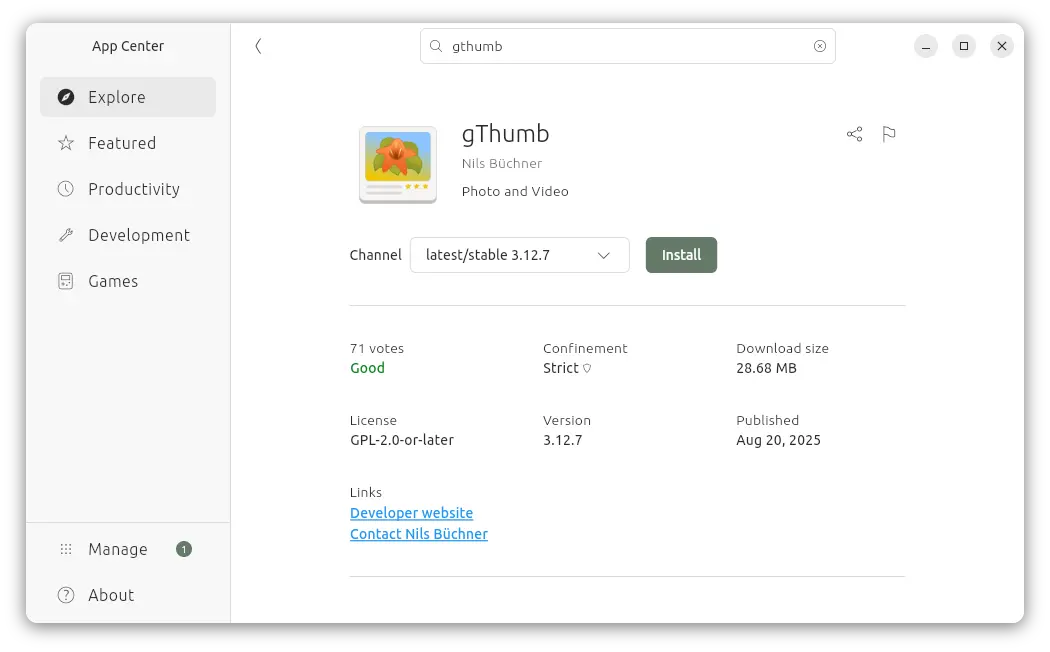Click the 28.68 MB download size
This screenshot has height=652, width=1050.
click(766, 368)
